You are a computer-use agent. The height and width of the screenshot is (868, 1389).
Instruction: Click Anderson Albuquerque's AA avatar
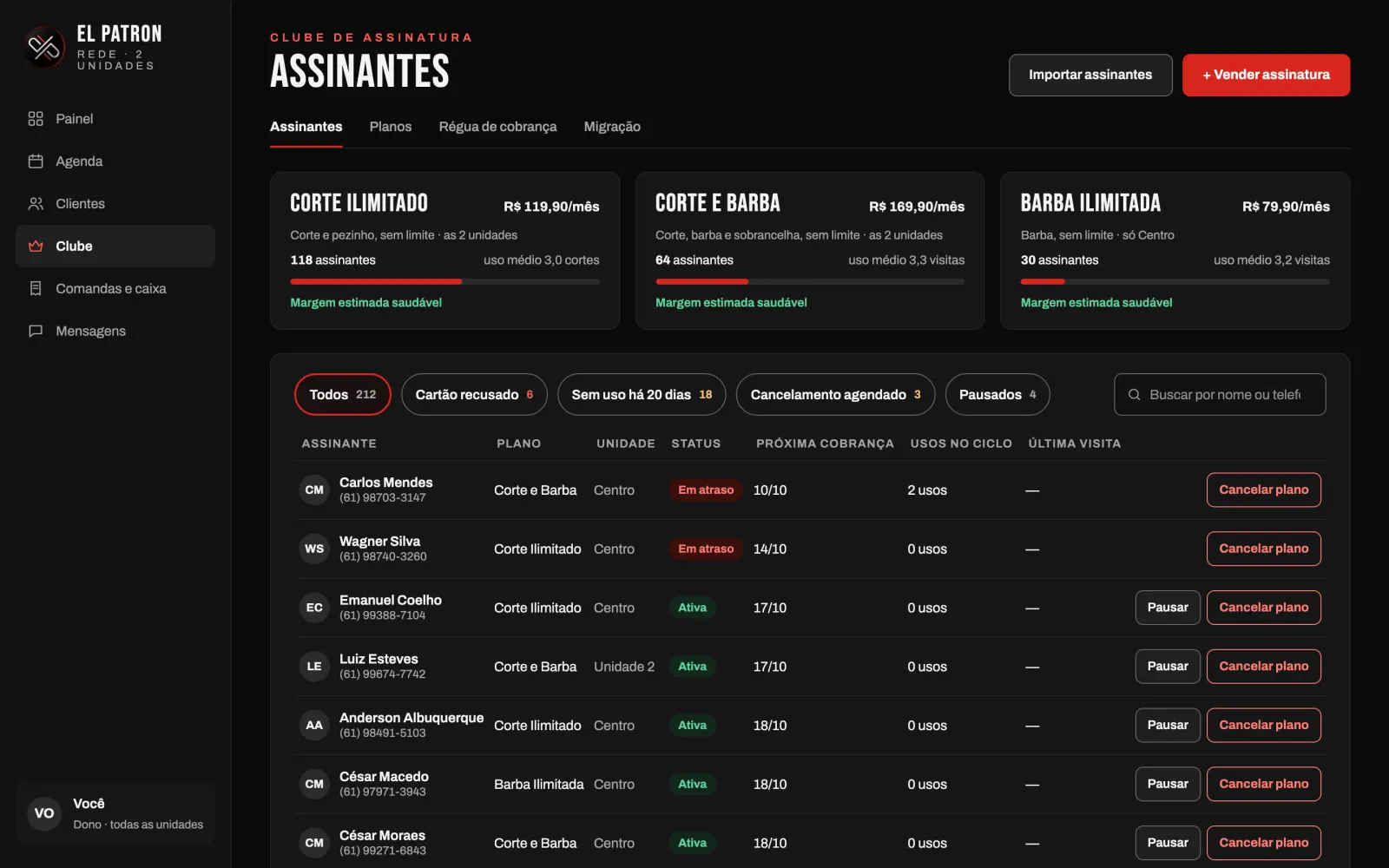[x=314, y=726]
